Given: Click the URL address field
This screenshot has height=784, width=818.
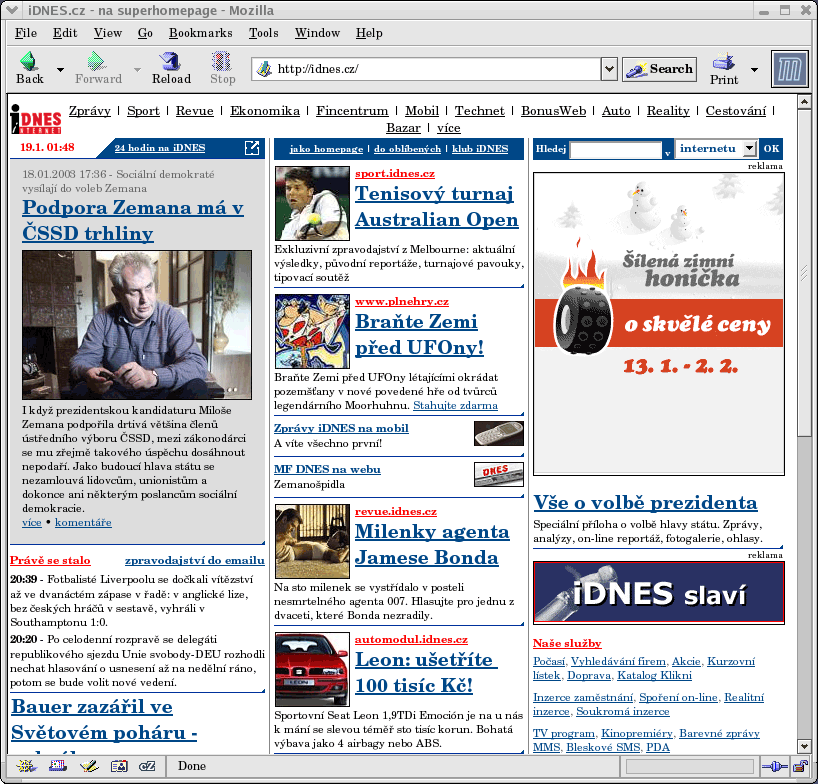Looking at the screenshot, I should click(x=425, y=69).
